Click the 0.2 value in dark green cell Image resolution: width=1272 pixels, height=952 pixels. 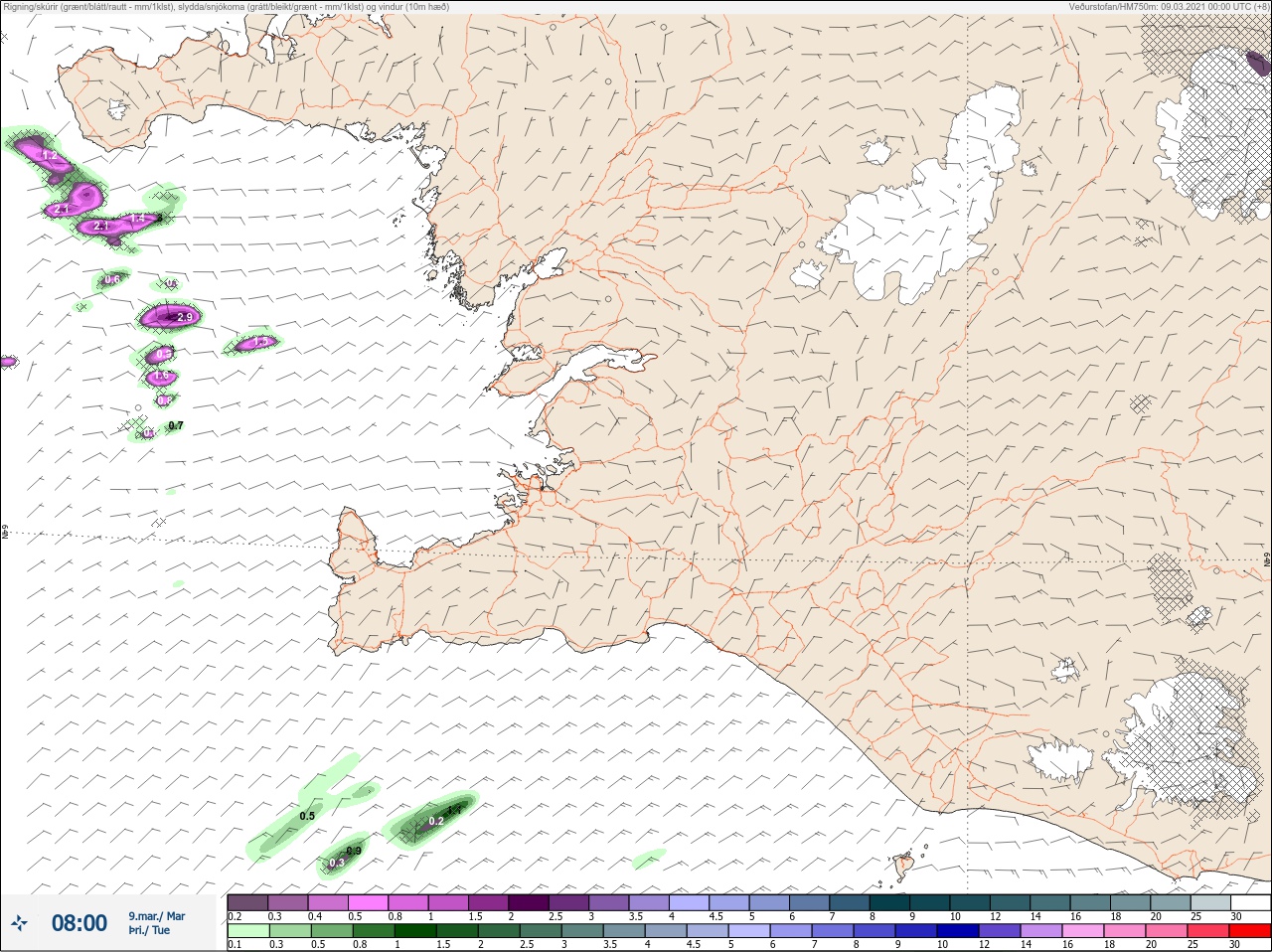[x=435, y=822]
